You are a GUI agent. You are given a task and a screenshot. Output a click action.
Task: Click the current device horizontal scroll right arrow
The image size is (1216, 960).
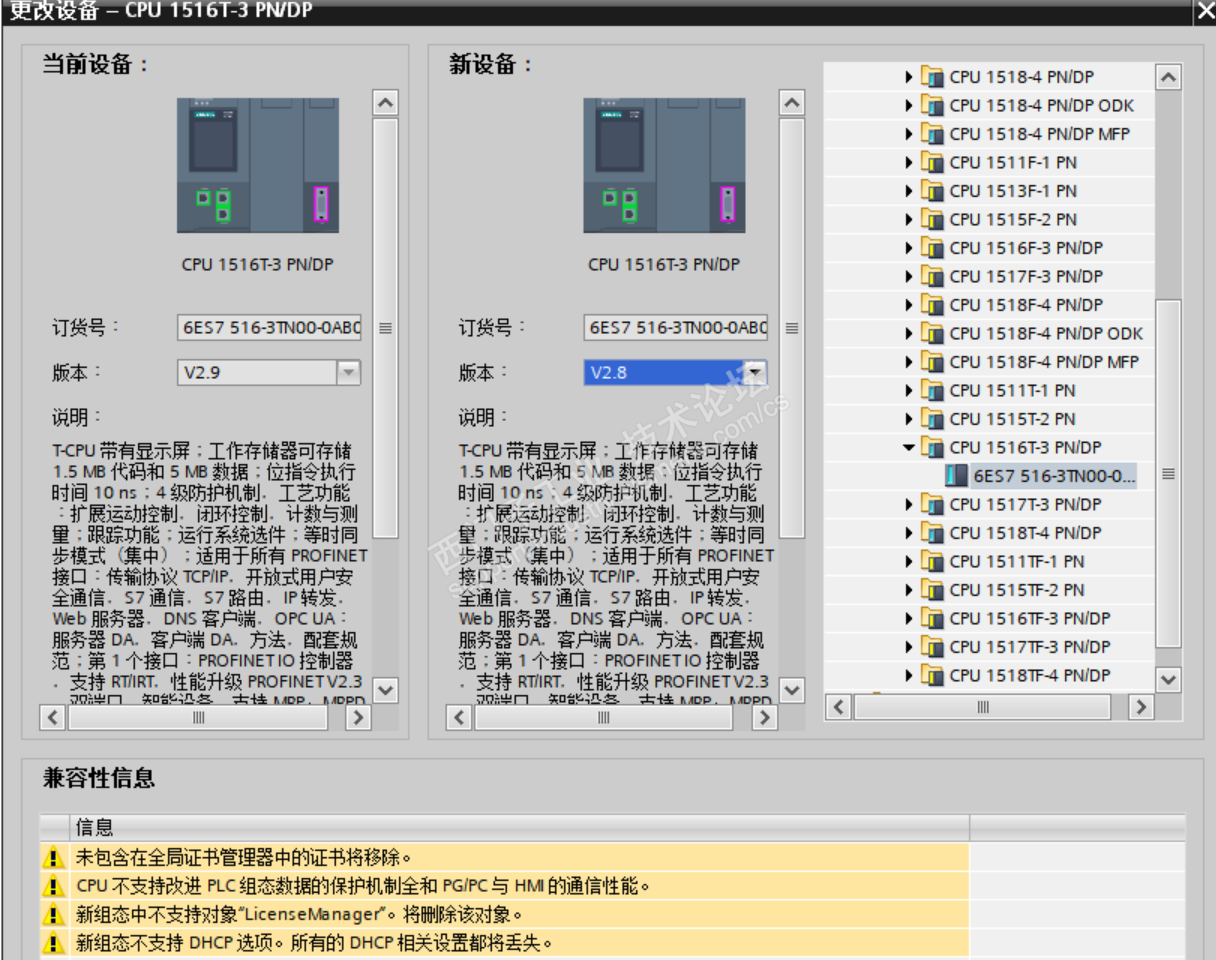(x=357, y=717)
